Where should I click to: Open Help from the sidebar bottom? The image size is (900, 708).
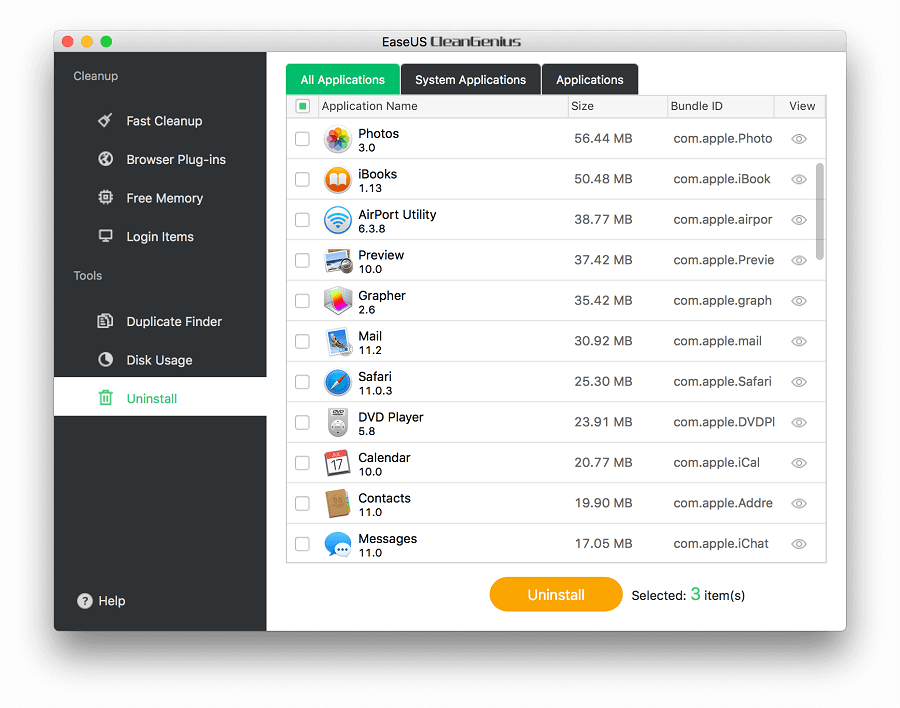101,601
